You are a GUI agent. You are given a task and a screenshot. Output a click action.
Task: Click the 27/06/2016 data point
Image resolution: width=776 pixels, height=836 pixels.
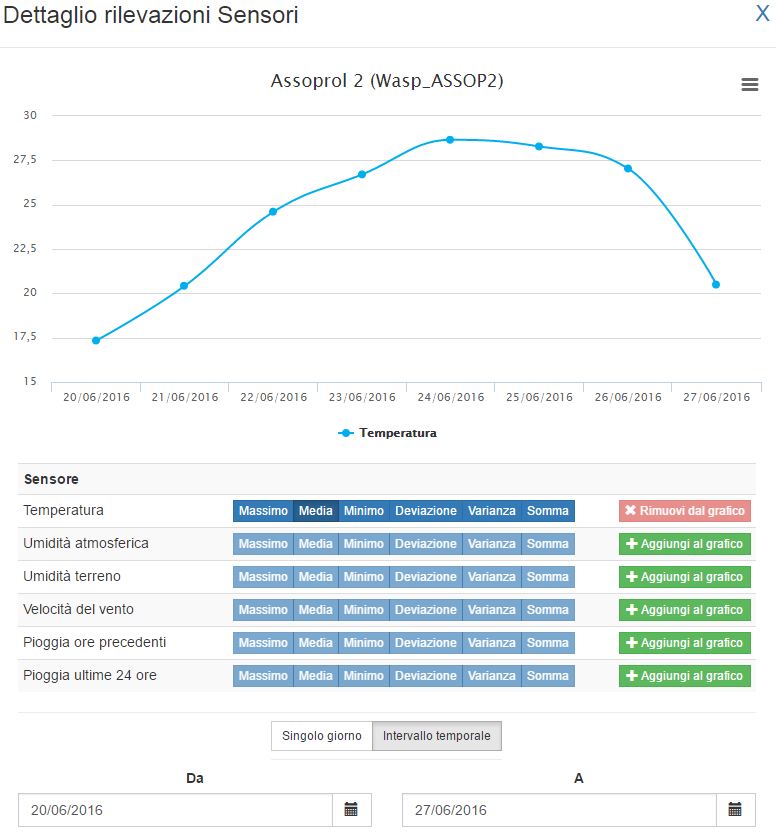[x=716, y=285]
